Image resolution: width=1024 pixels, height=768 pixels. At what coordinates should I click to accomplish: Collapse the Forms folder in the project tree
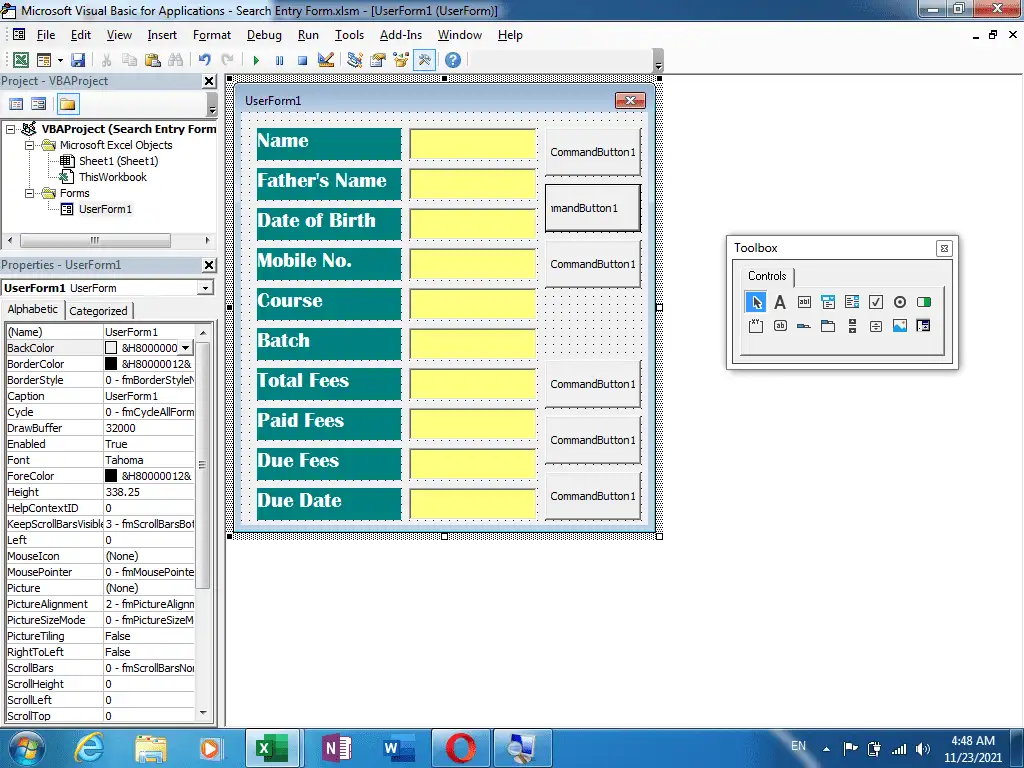click(x=29, y=193)
